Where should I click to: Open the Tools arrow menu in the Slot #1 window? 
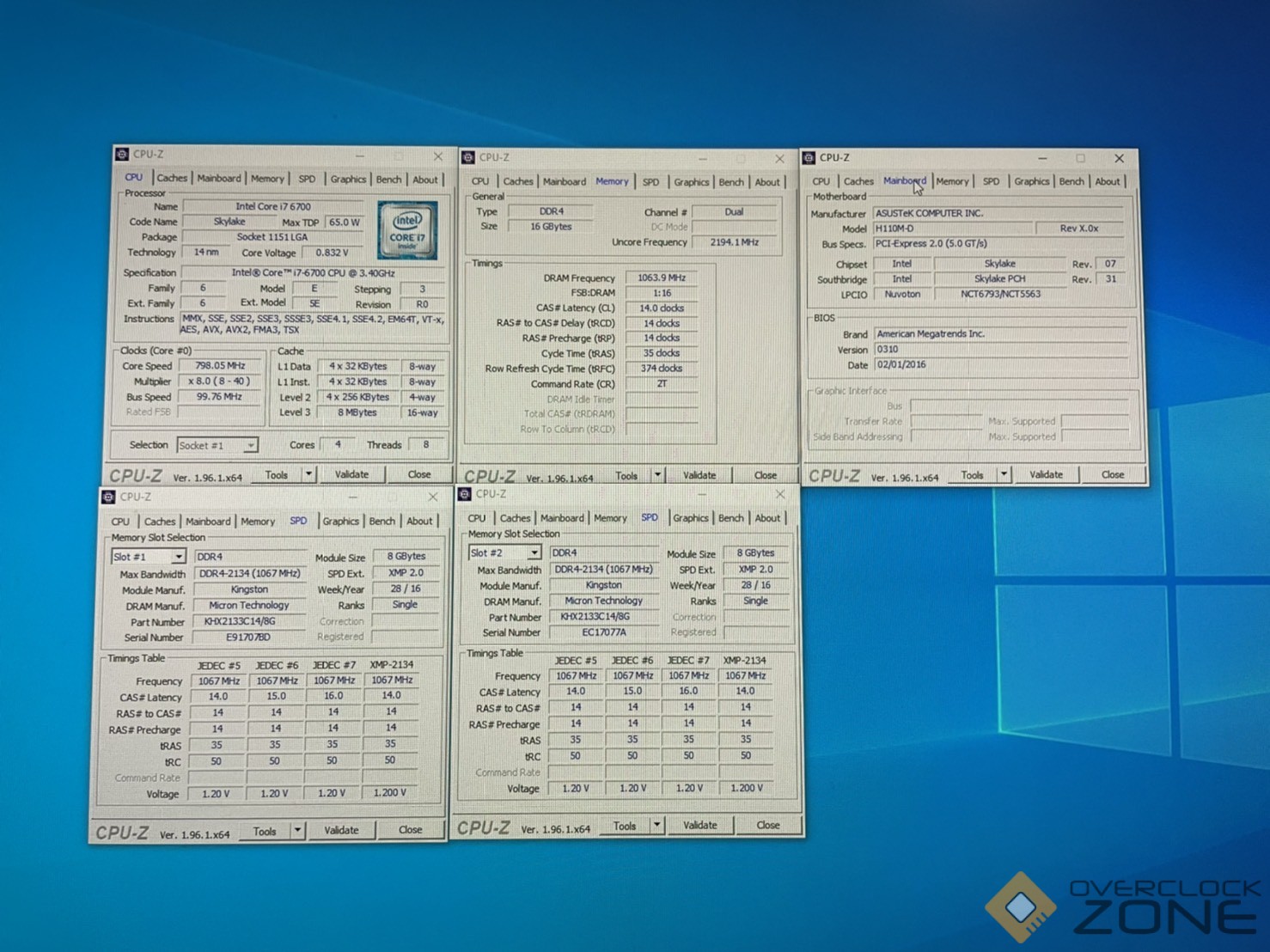click(297, 830)
